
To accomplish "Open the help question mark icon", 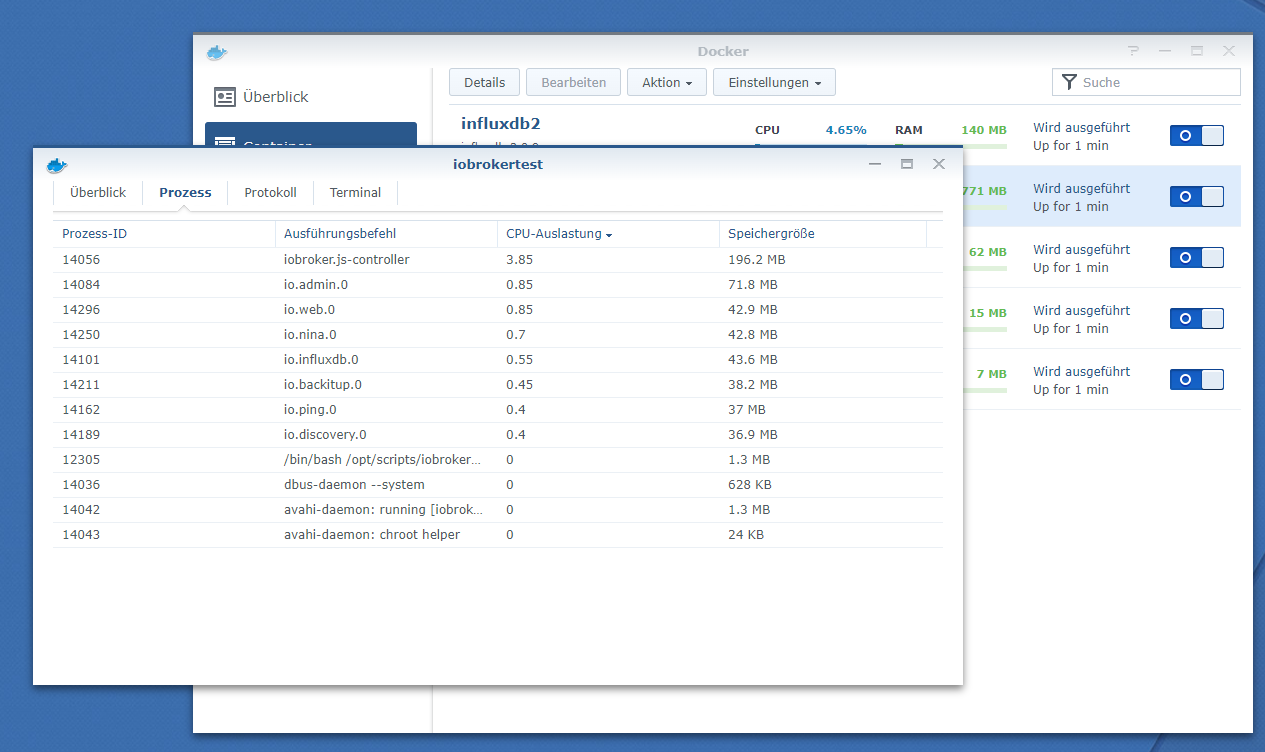I will coord(1133,51).
